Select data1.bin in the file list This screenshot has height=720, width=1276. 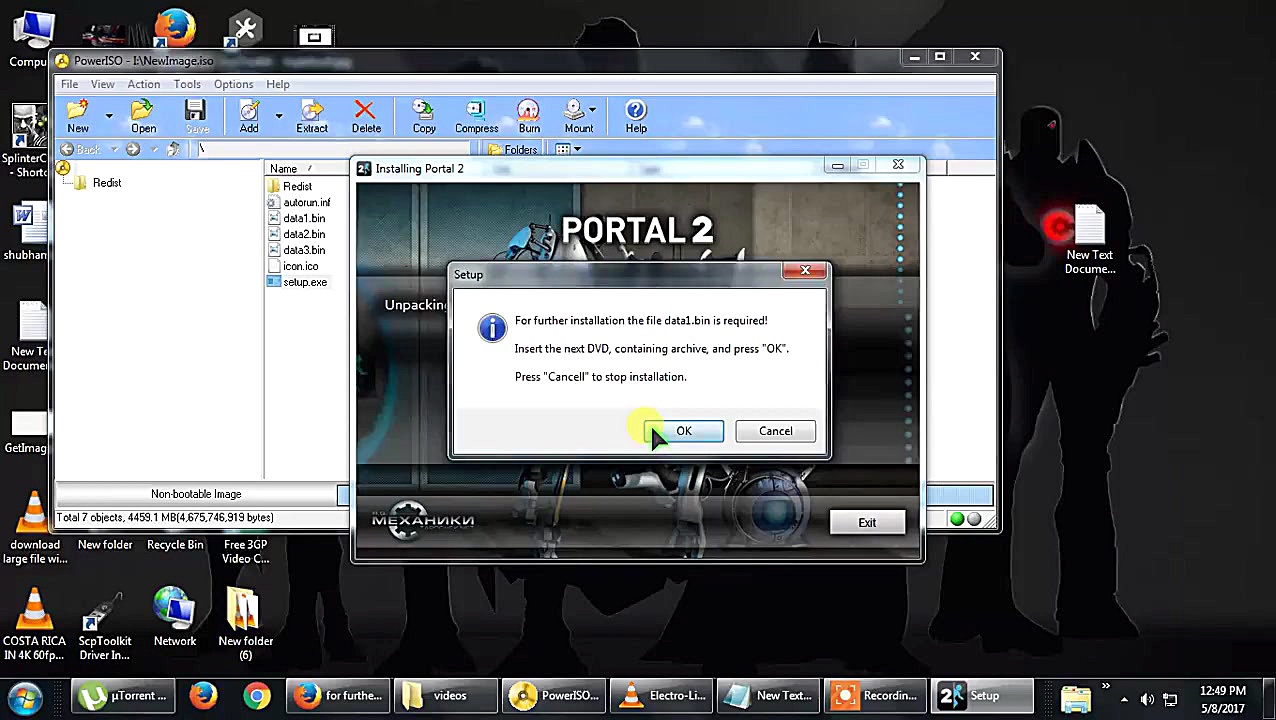tap(303, 218)
